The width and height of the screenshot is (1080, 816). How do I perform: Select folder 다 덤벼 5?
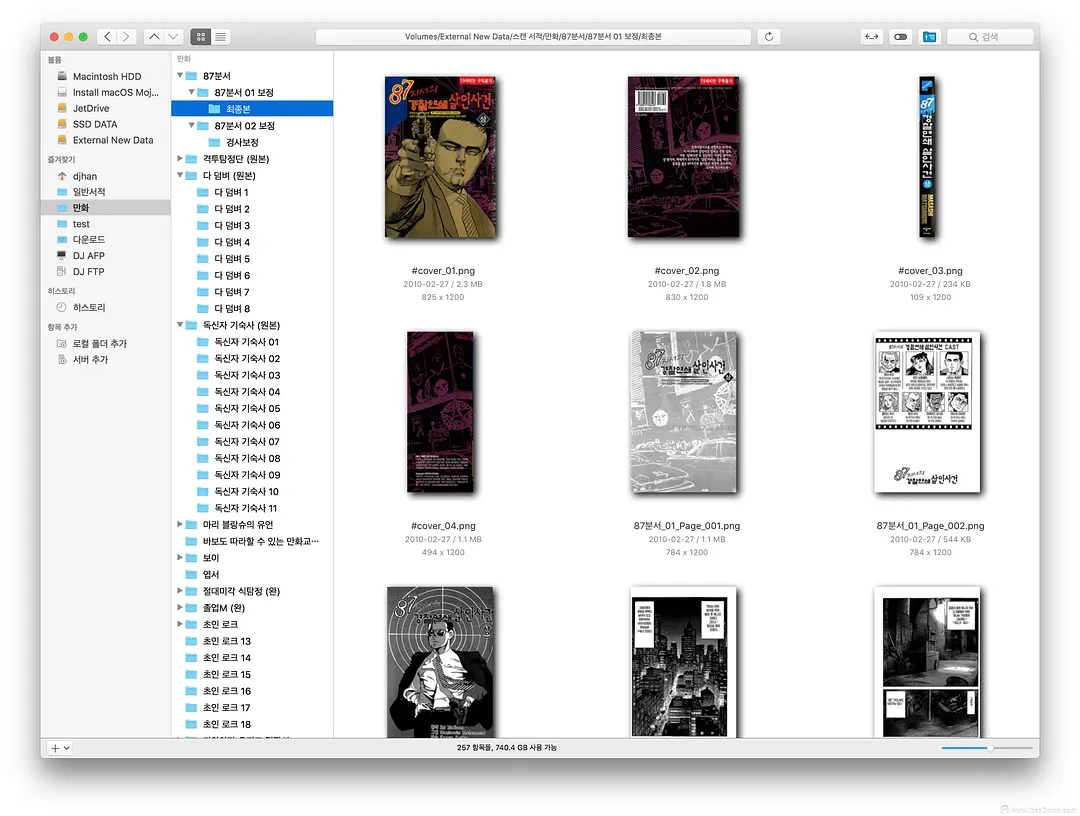(x=252, y=258)
